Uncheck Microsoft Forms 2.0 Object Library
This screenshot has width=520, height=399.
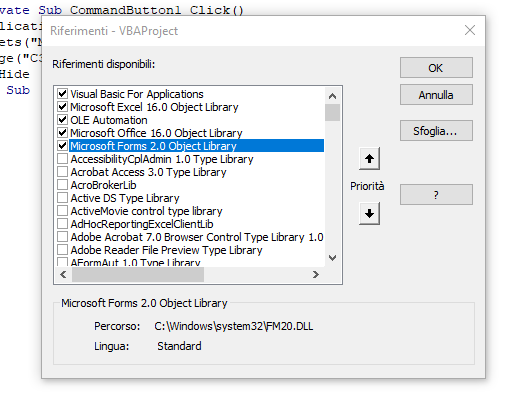point(62,146)
